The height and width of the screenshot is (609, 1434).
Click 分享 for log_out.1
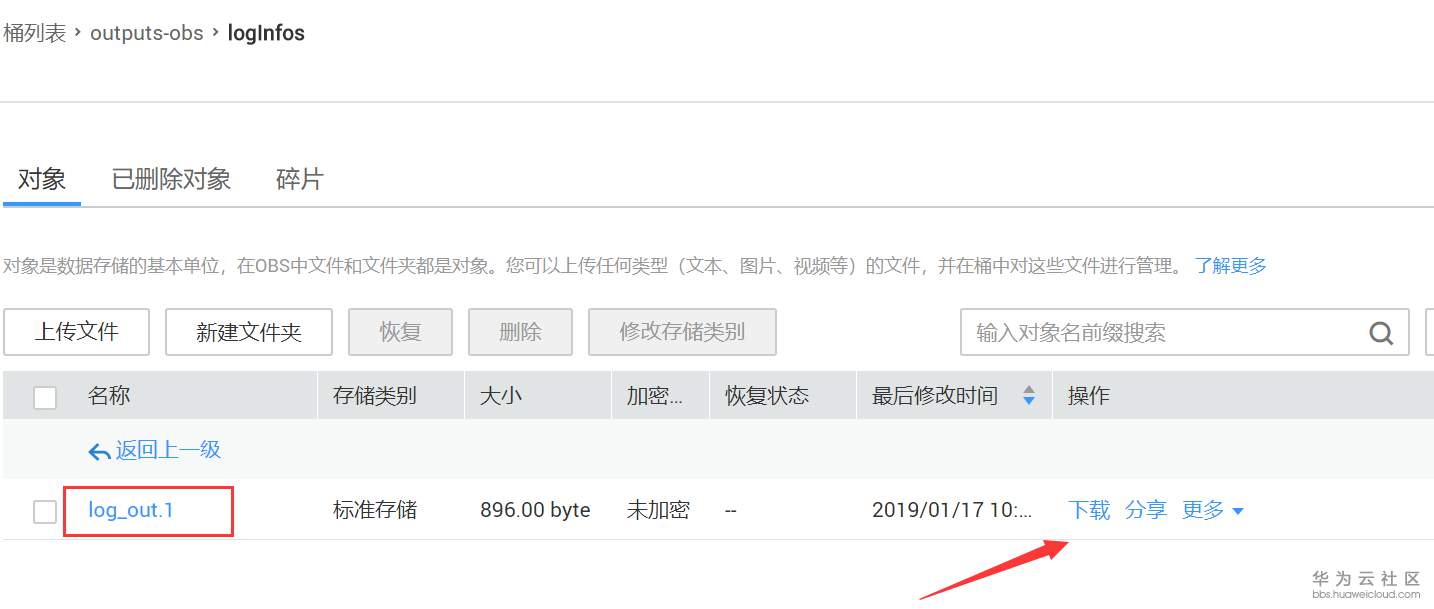click(1146, 510)
